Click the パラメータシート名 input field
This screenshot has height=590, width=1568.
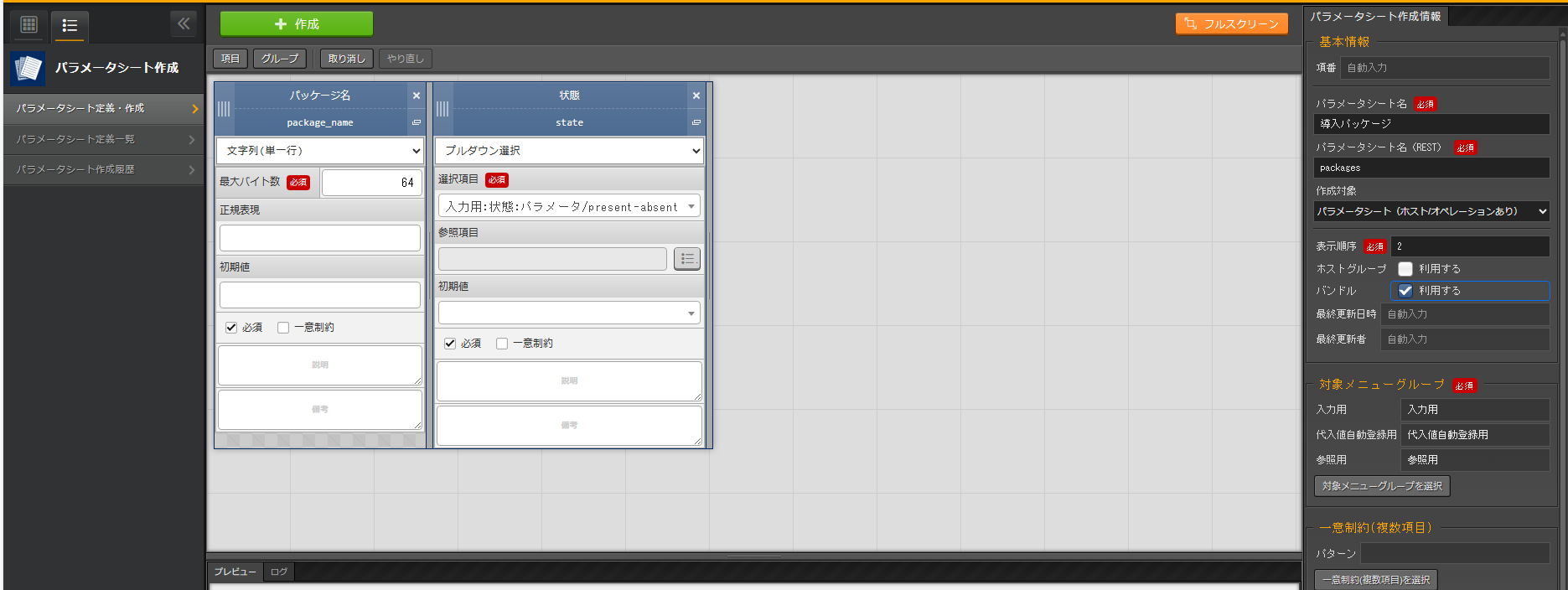pyautogui.click(x=1431, y=124)
